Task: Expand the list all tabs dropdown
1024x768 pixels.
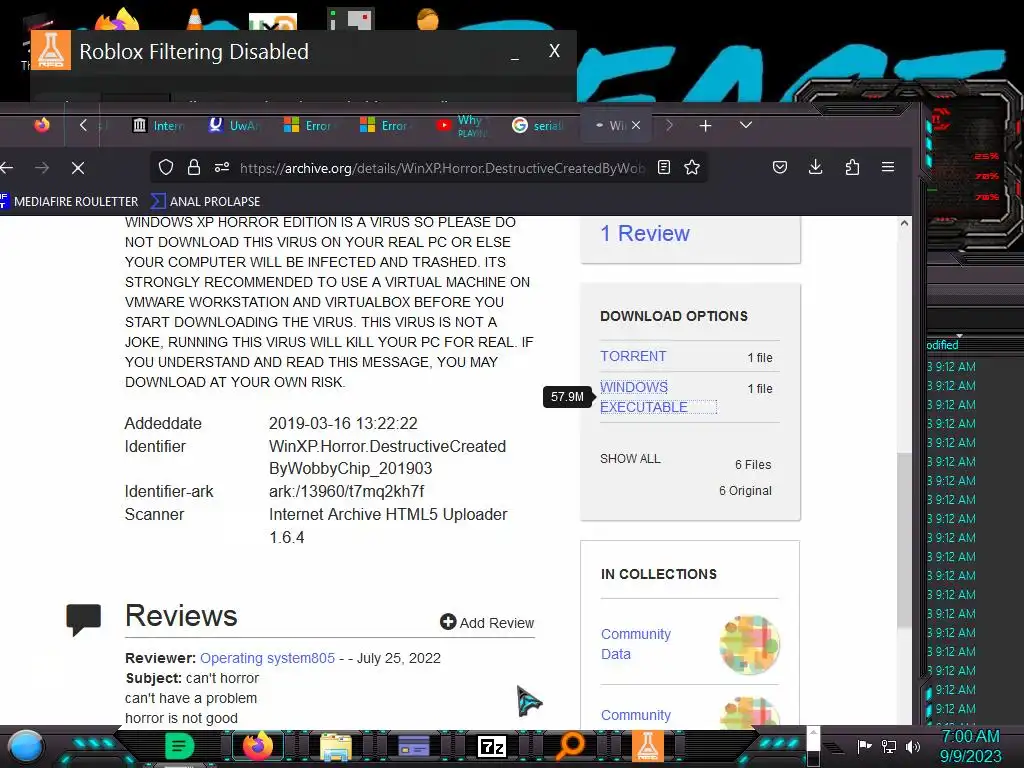Action: click(746, 125)
